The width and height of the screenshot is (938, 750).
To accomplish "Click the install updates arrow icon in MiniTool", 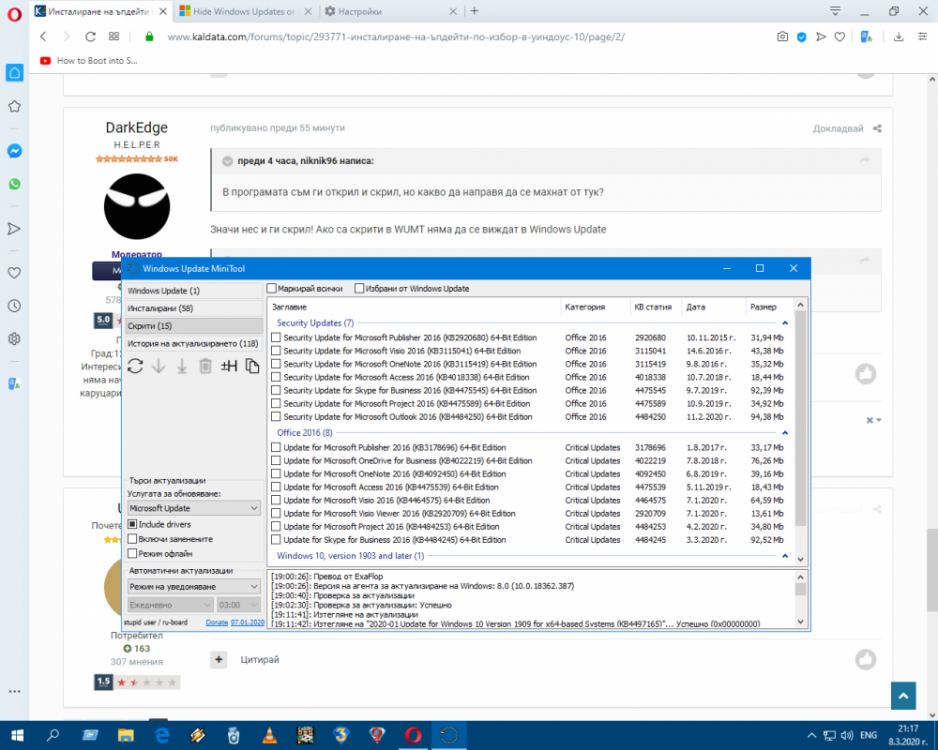I will tap(182, 366).
